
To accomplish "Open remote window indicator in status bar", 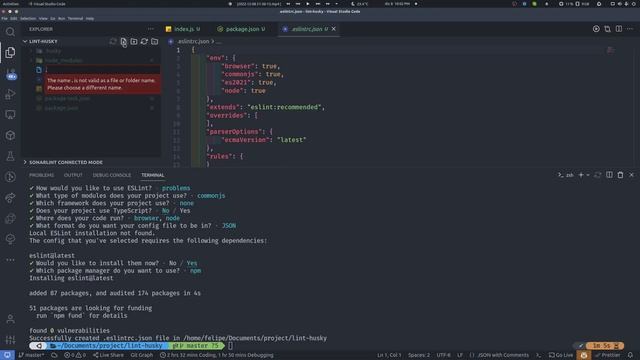I will (7, 355).
